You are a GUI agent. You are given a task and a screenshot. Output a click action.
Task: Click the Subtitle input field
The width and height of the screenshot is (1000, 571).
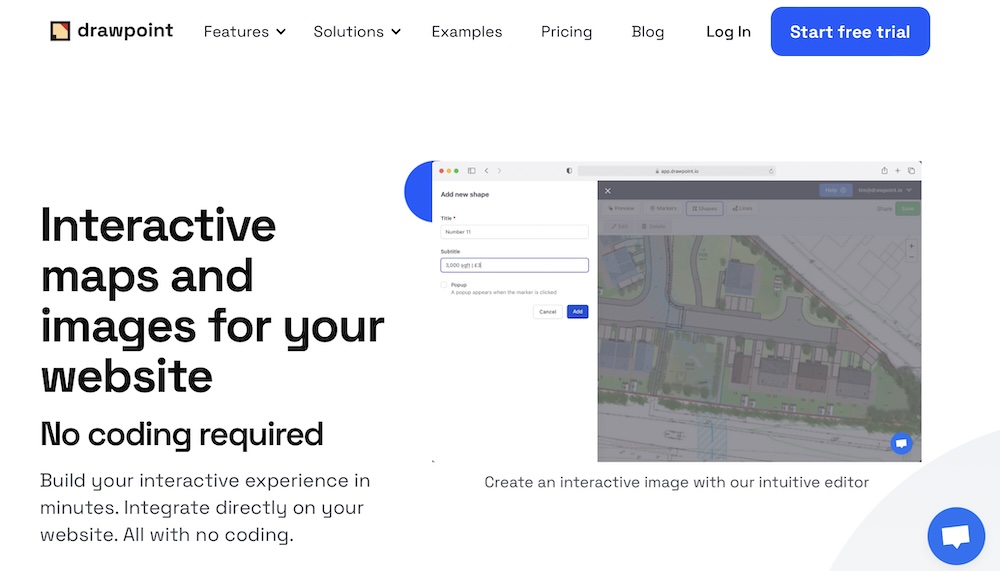pyautogui.click(x=514, y=265)
